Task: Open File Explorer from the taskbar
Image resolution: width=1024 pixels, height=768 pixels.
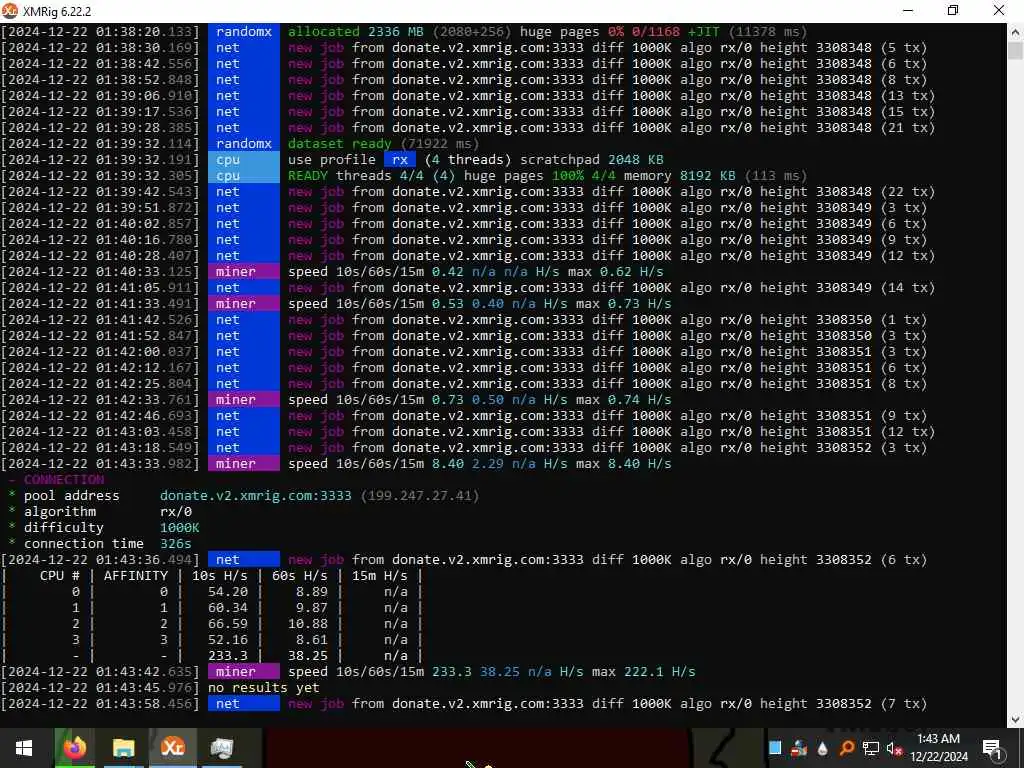Action: click(x=123, y=748)
